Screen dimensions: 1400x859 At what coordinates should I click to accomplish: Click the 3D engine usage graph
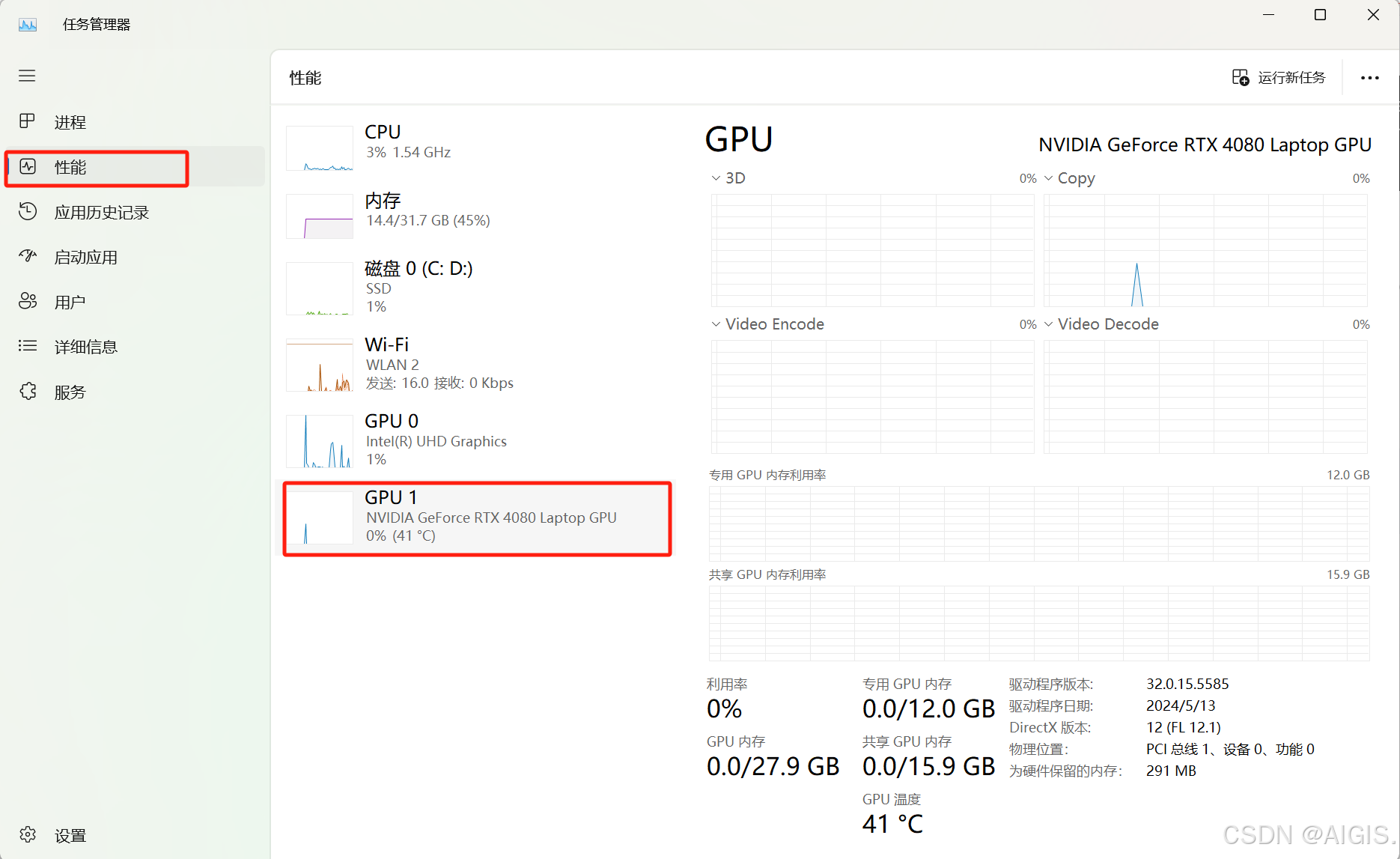(872, 250)
